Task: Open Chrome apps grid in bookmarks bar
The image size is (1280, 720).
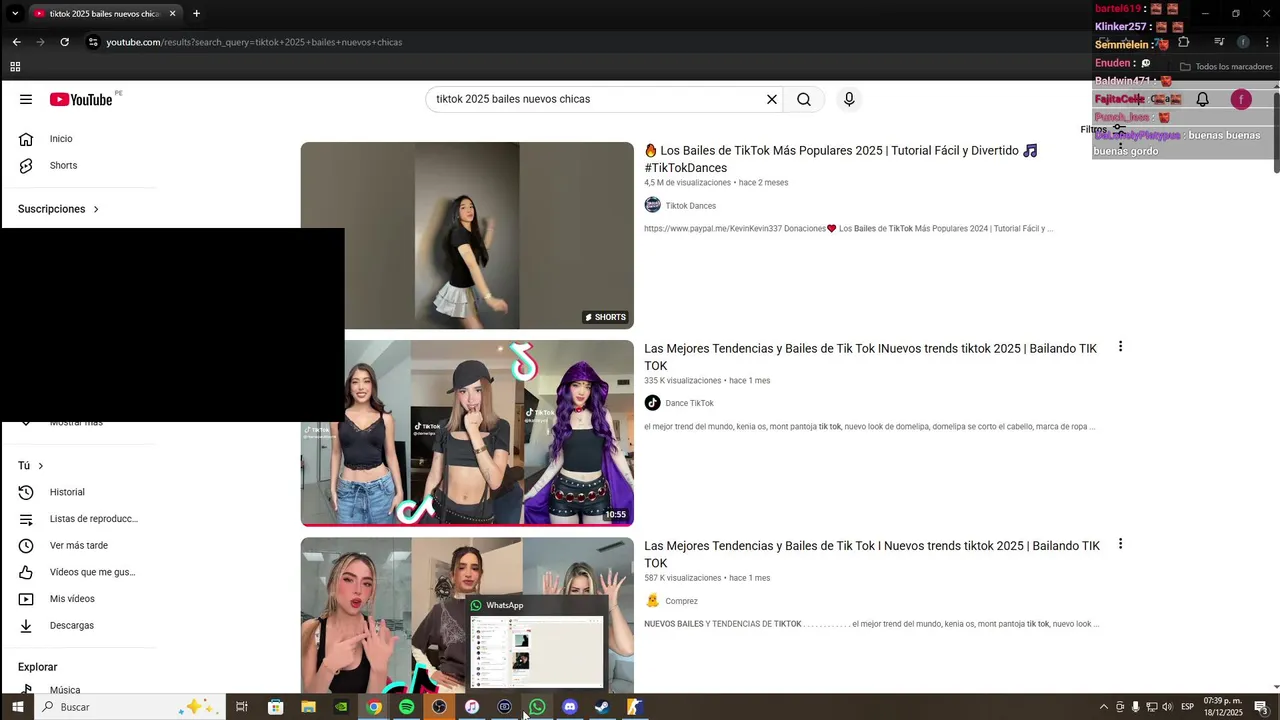Action: tap(15, 67)
